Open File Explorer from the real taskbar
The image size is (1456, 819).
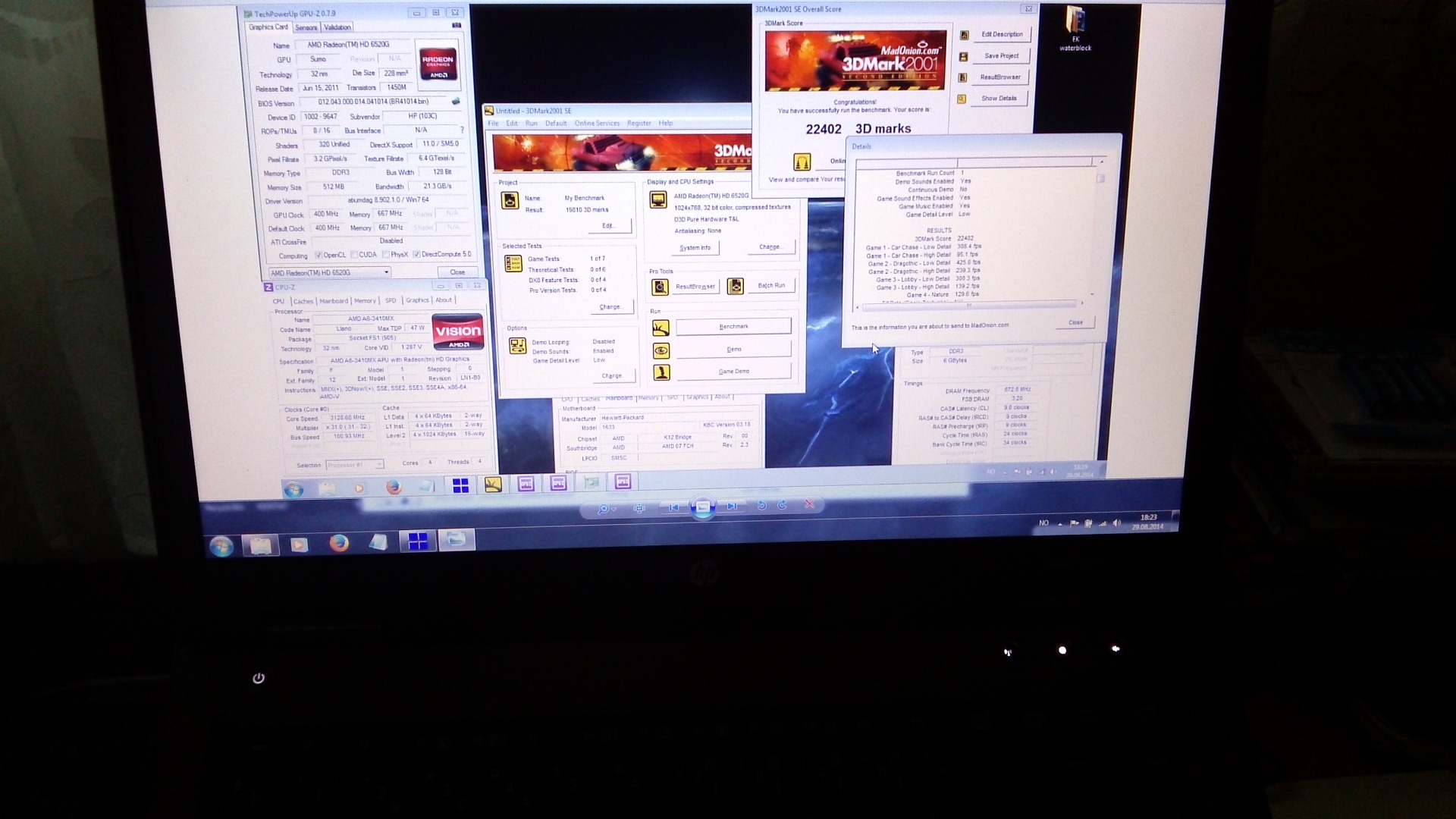pos(261,545)
